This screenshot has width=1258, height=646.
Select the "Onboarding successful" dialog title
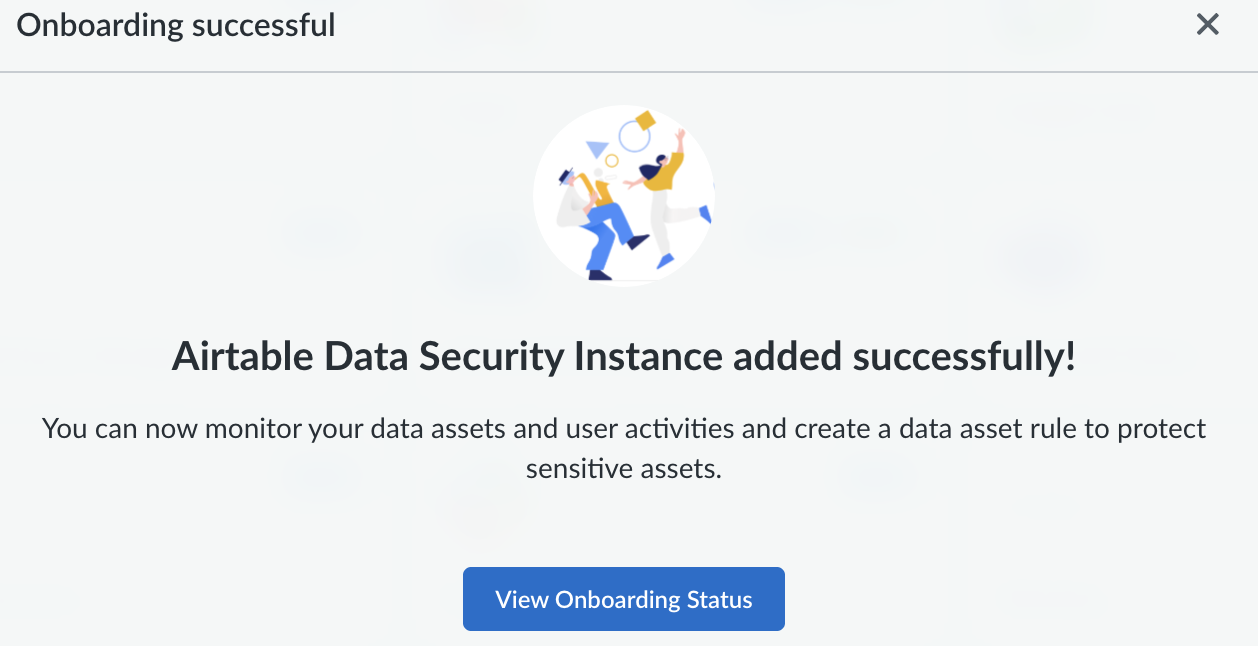176,25
